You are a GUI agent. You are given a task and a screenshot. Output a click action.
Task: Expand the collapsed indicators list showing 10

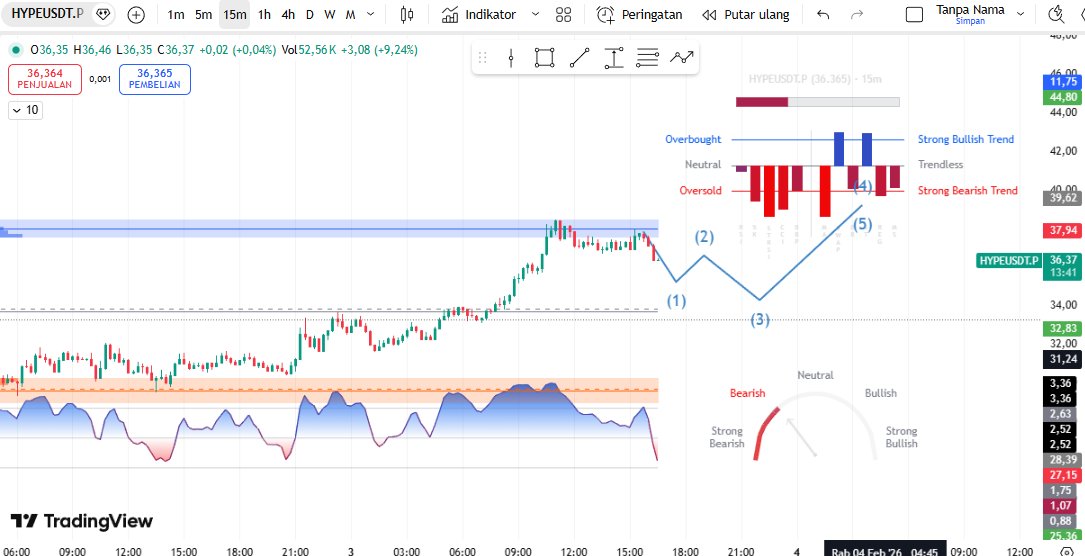(26, 110)
